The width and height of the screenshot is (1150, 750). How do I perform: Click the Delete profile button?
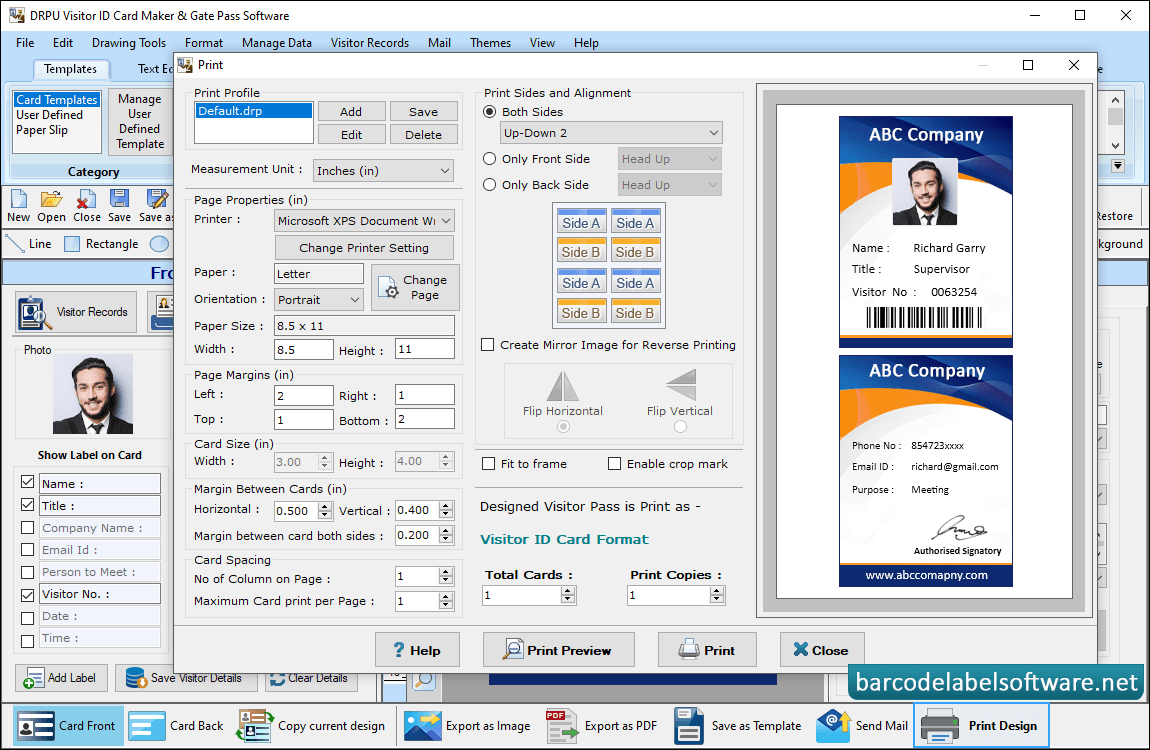pos(423,135)
